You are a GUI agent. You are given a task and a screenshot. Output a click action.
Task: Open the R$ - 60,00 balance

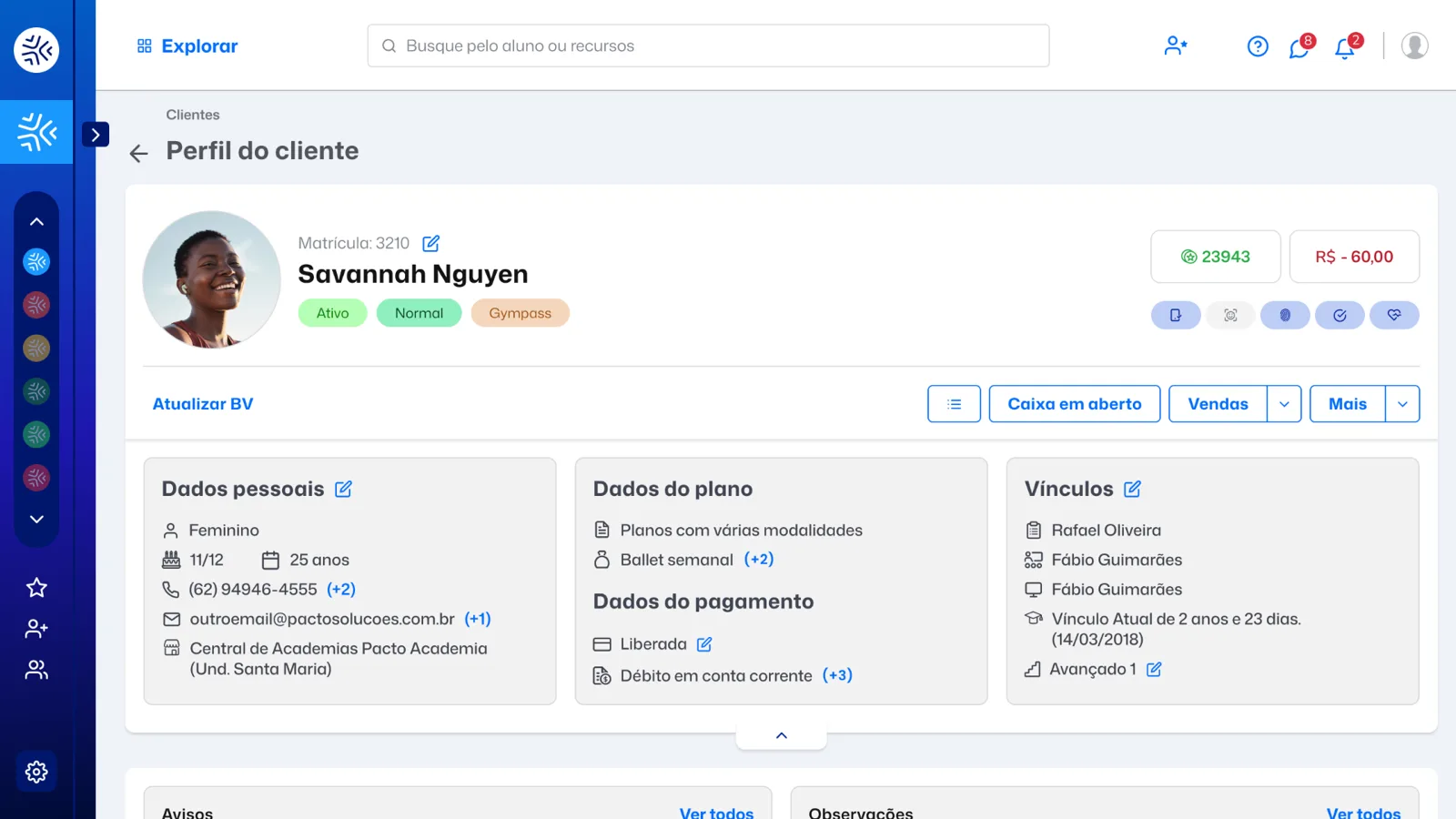pyautogui.click(x=1354, y=257)
